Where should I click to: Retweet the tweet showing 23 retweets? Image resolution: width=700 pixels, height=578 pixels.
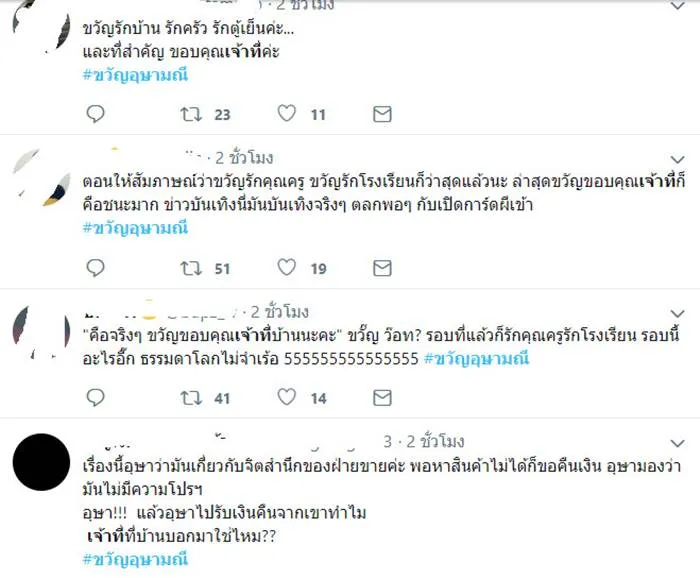click(191, 114)
